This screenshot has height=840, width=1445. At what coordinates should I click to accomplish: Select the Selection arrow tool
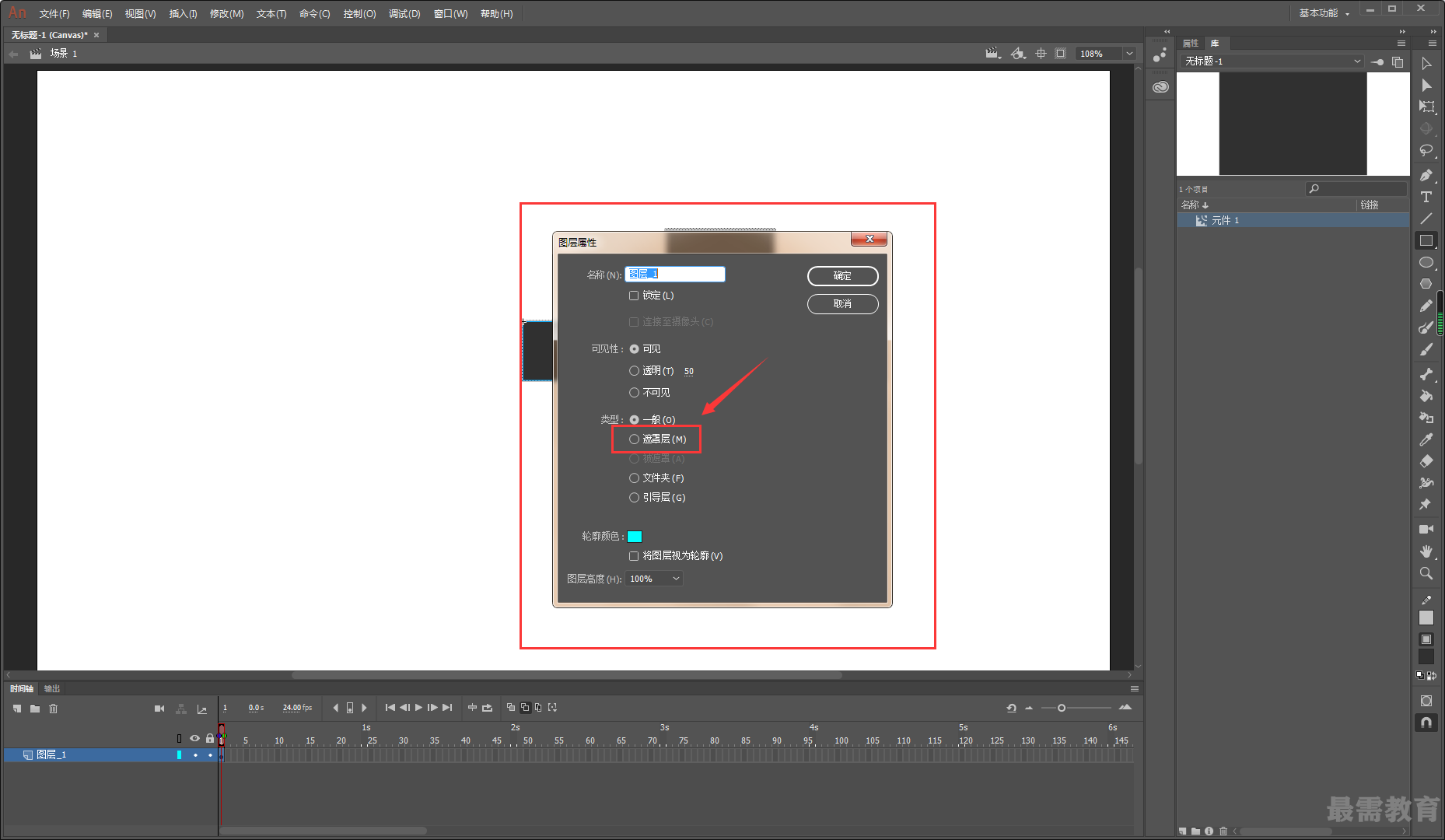tap(1426, 64)
